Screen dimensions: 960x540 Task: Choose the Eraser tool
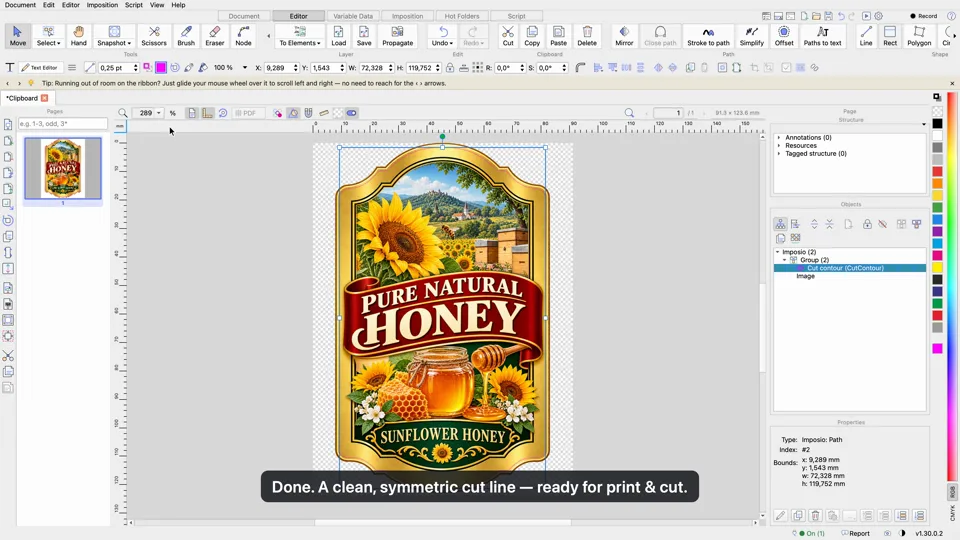coord(214,36)
